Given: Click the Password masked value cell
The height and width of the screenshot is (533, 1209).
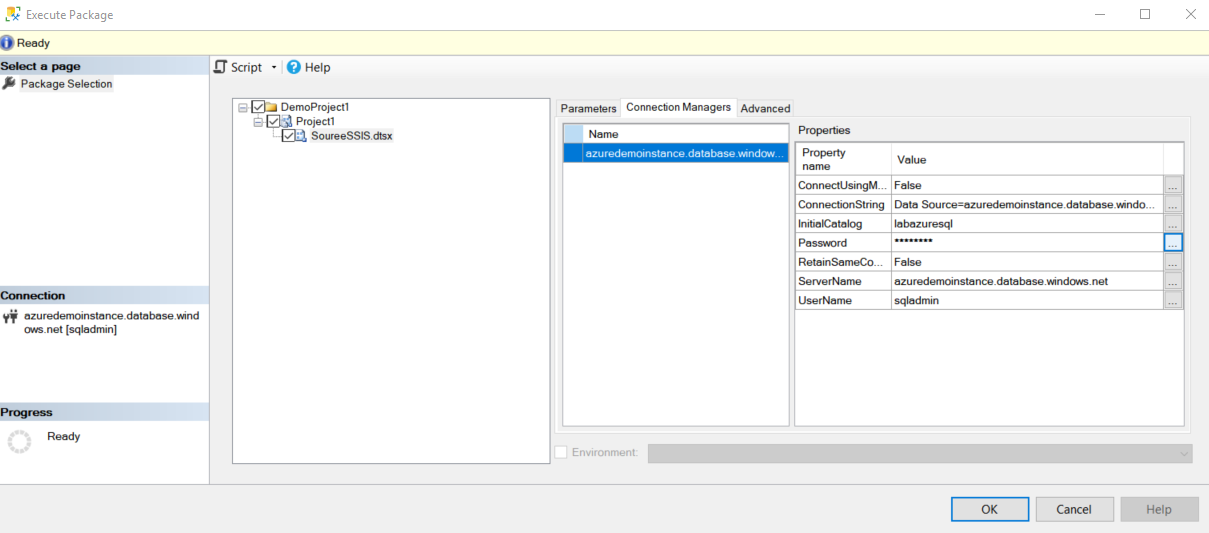Looking at the screenshot, I should (1027, 242).
